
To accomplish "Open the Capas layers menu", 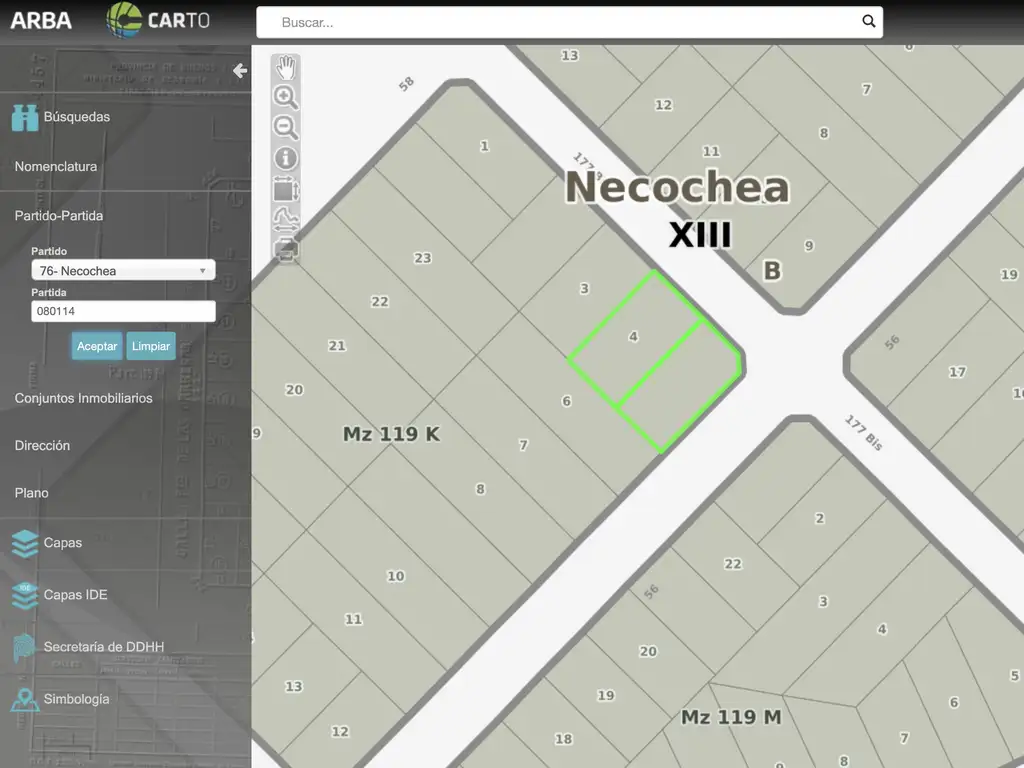I will pyautogui.click(x=62, y=543).
